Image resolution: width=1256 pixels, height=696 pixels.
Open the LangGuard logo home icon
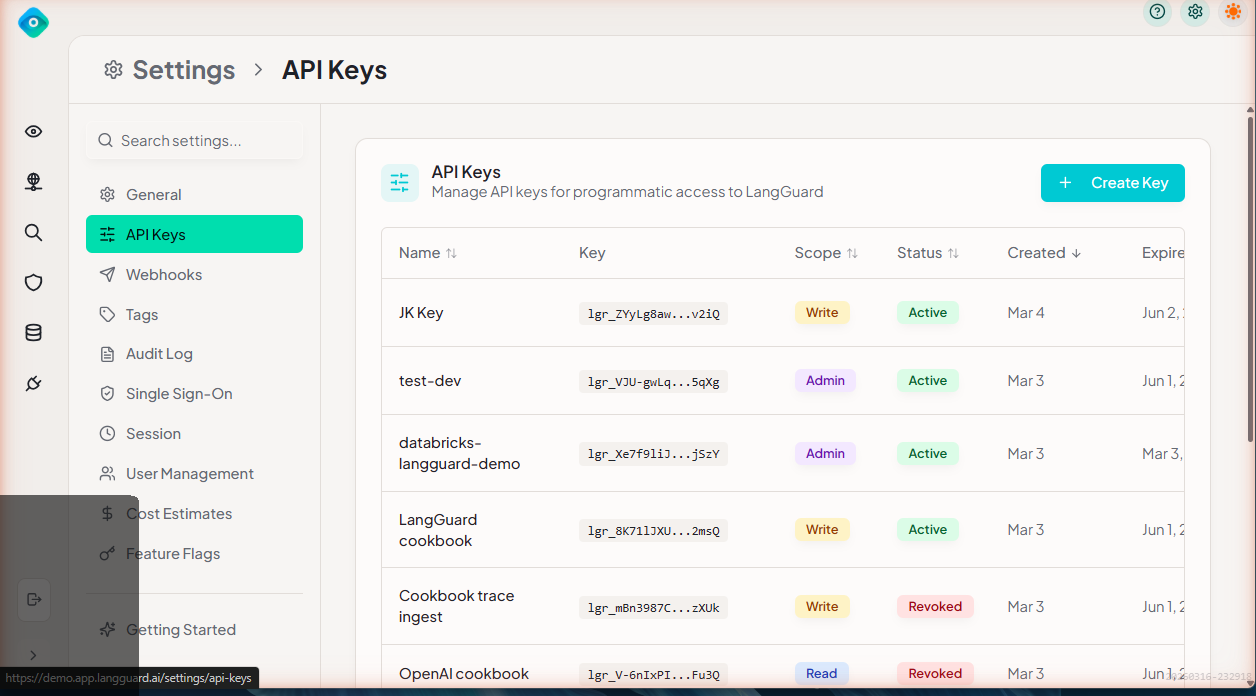click(33, 22)
